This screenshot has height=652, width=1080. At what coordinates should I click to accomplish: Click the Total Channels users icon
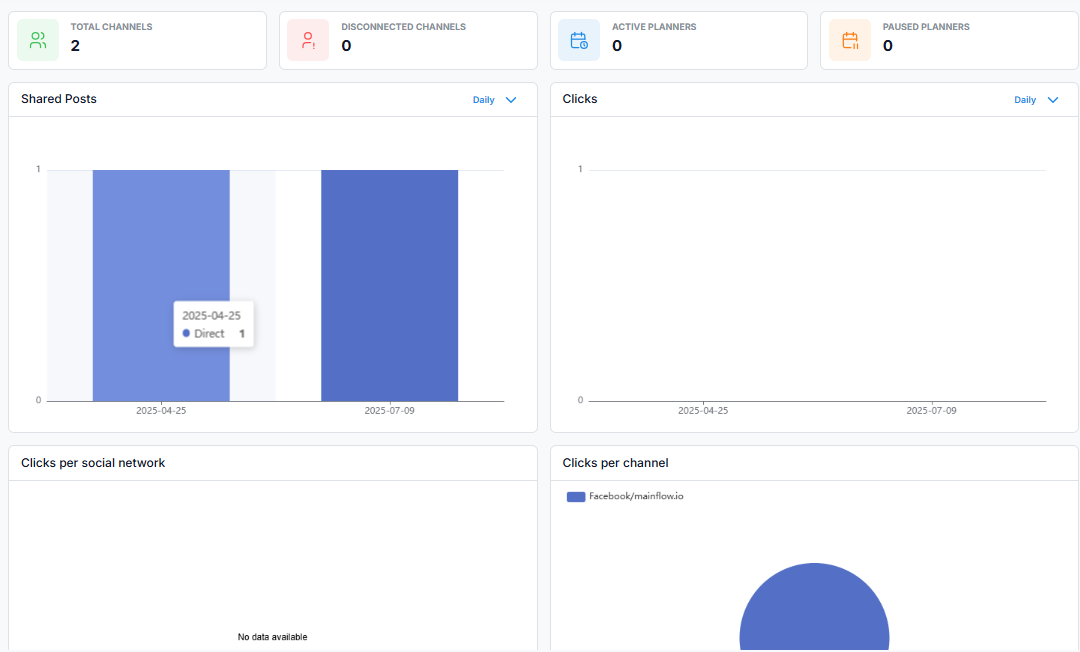pos(38,41)
